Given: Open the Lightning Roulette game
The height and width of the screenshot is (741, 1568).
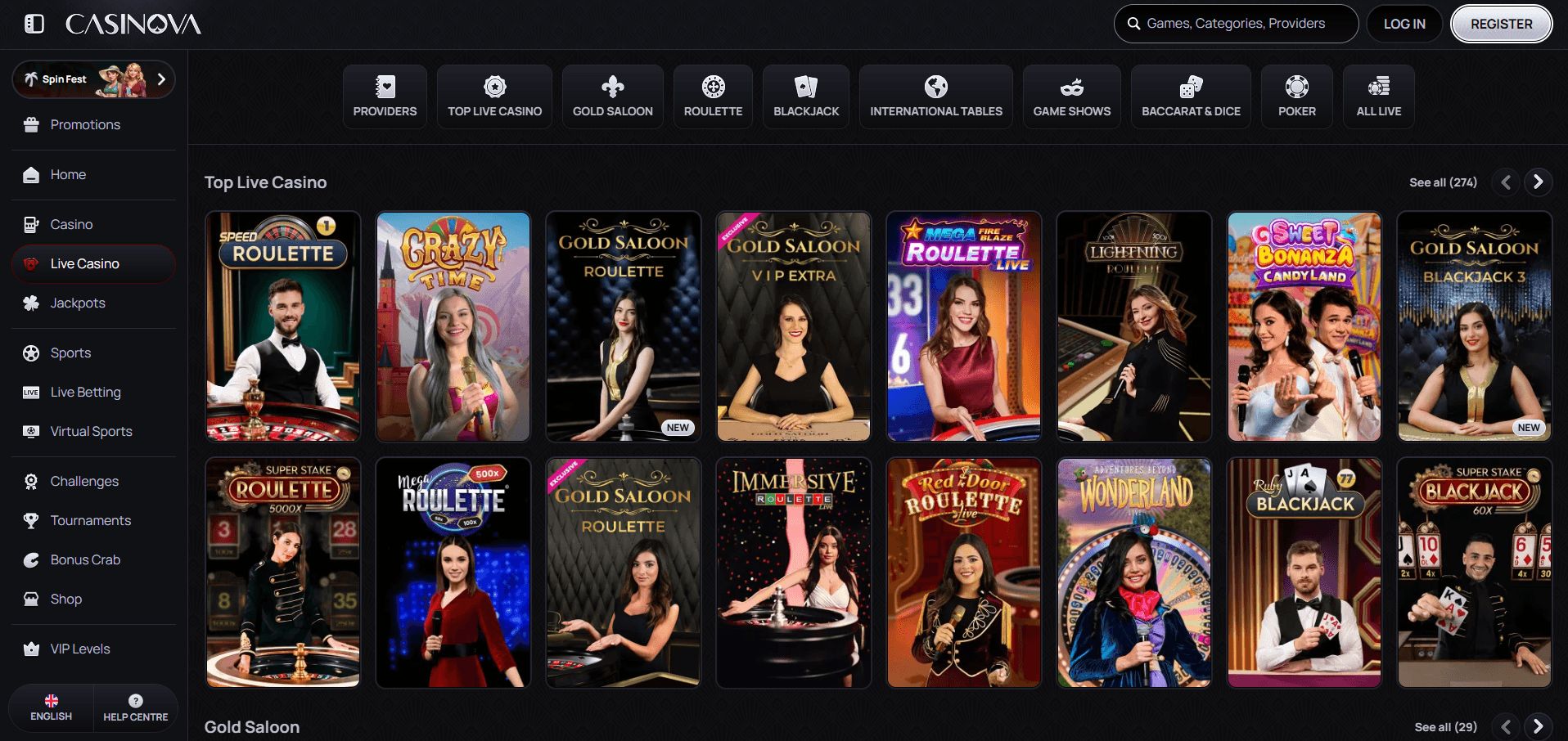Looking at the screenshot, I should click(1134, 326).
